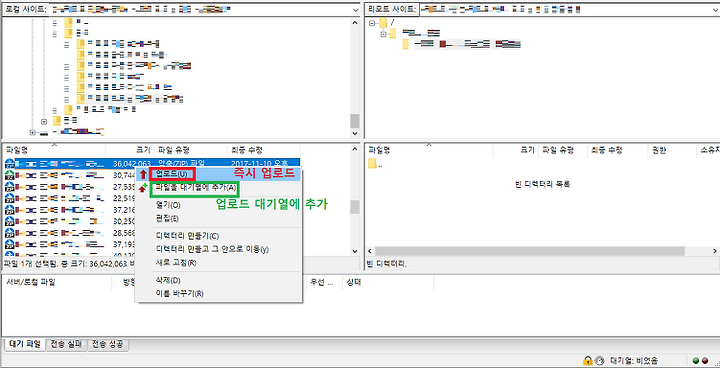720x368 pixels.
Task: Click the local file list scrollbar thumb
Action: (x=355, y=207)
